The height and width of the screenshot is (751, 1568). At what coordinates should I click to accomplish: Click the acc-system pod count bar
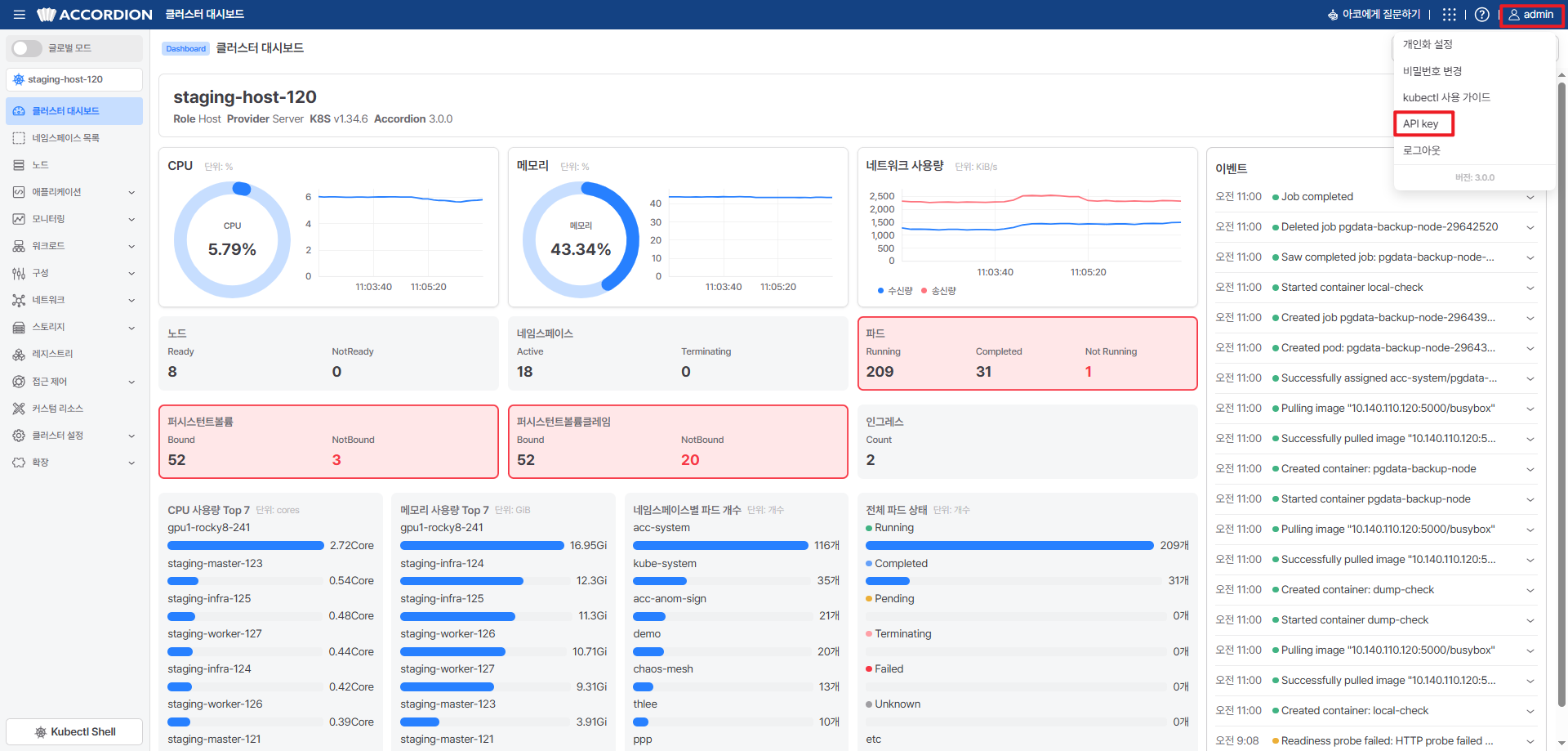point(720,546)
